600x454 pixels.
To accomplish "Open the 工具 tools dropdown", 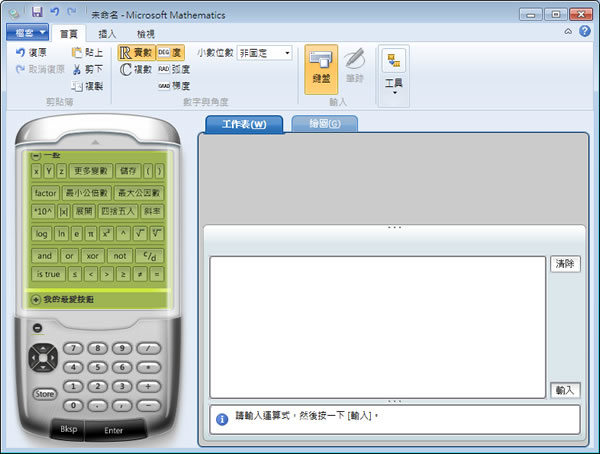I will [394, 76].
